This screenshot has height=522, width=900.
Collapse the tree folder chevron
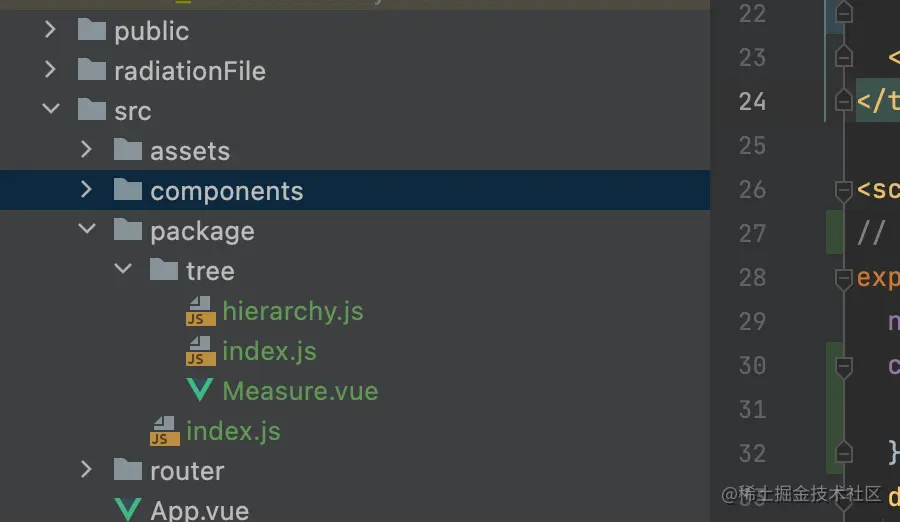pos(123,270)
